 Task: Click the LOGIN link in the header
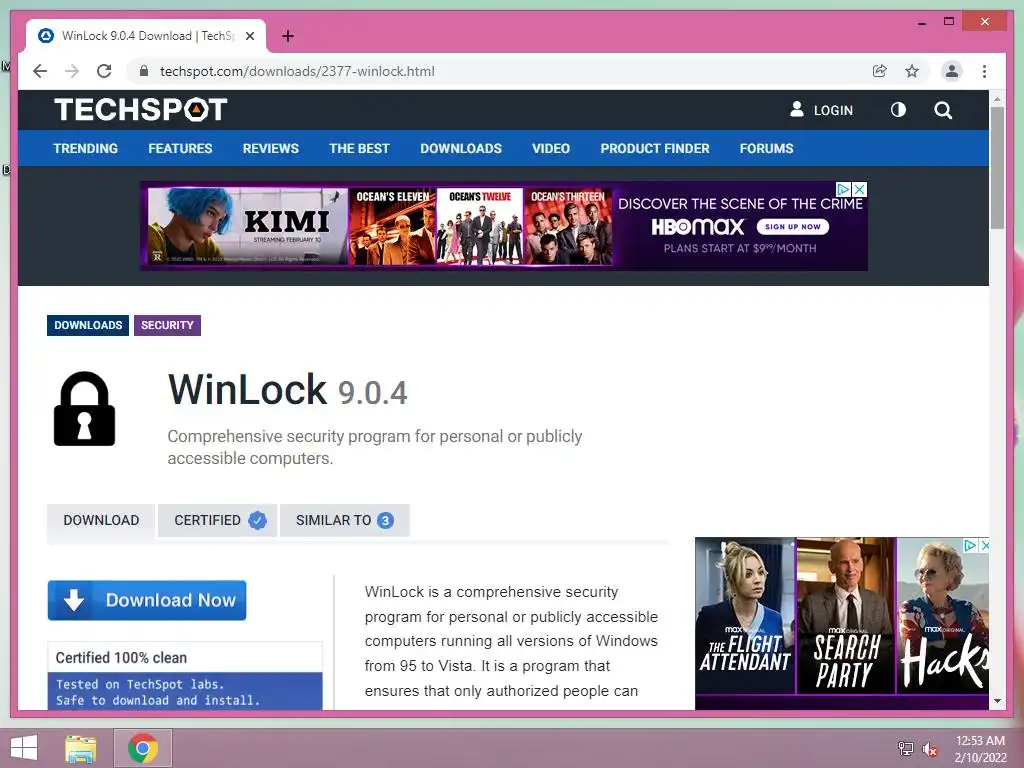[822, 110]
